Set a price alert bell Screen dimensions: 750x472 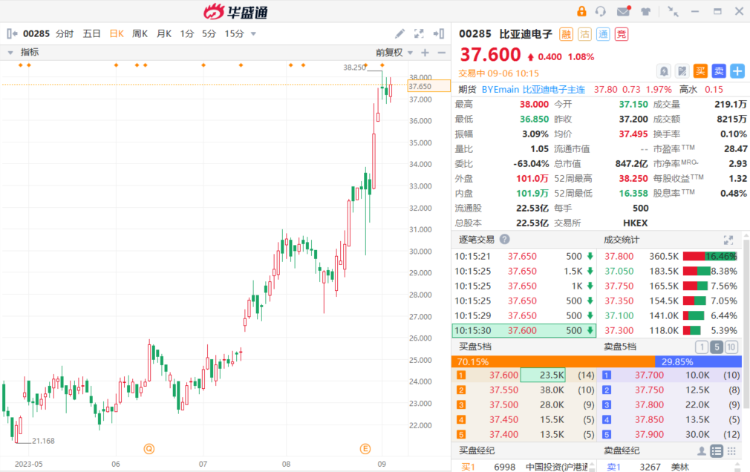(x=664, y=71)
